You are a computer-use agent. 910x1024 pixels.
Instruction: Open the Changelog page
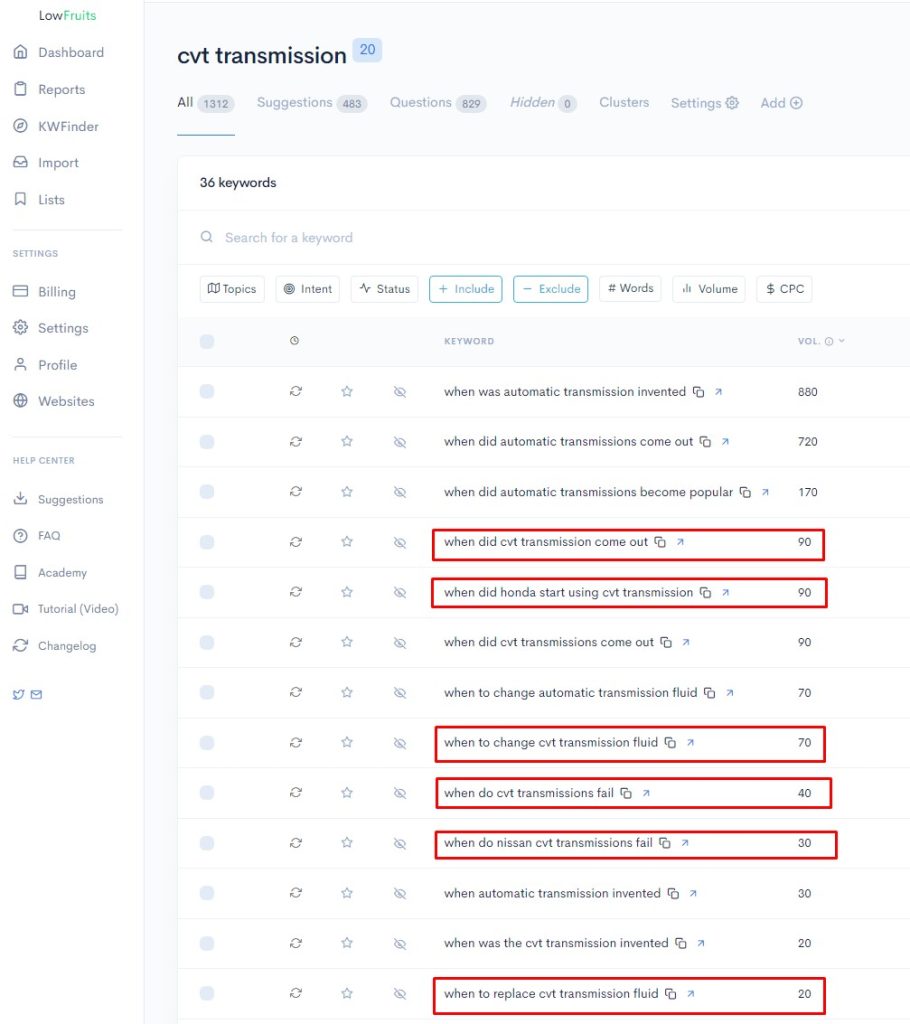55,646
